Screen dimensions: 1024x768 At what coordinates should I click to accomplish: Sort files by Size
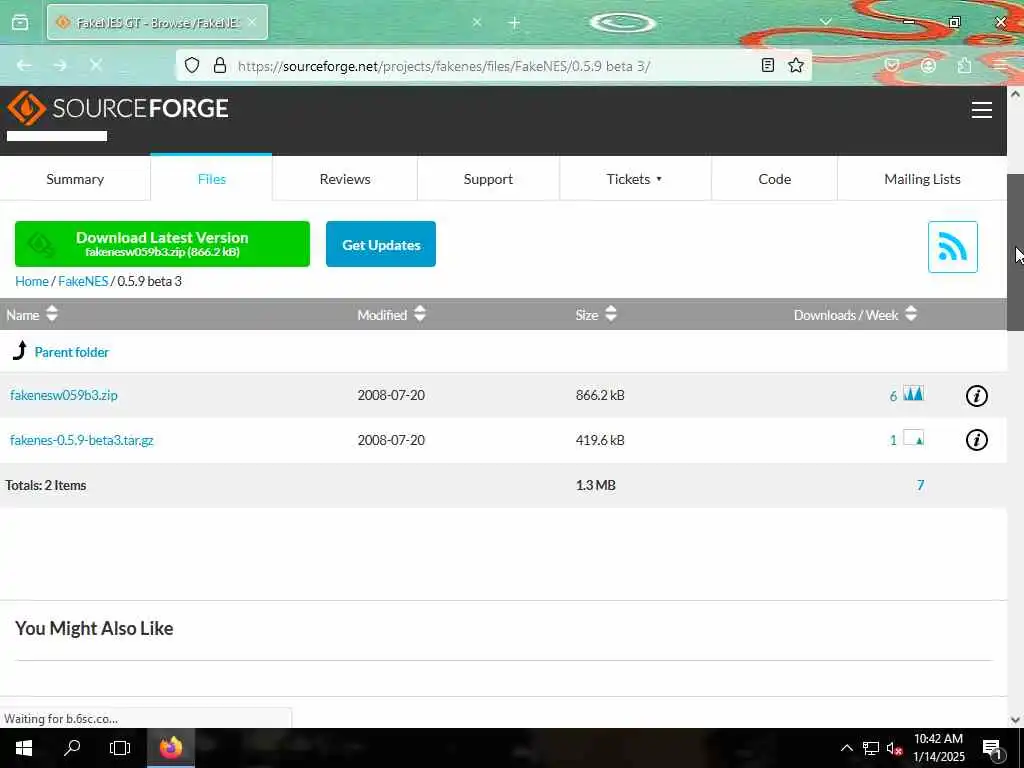596,315
